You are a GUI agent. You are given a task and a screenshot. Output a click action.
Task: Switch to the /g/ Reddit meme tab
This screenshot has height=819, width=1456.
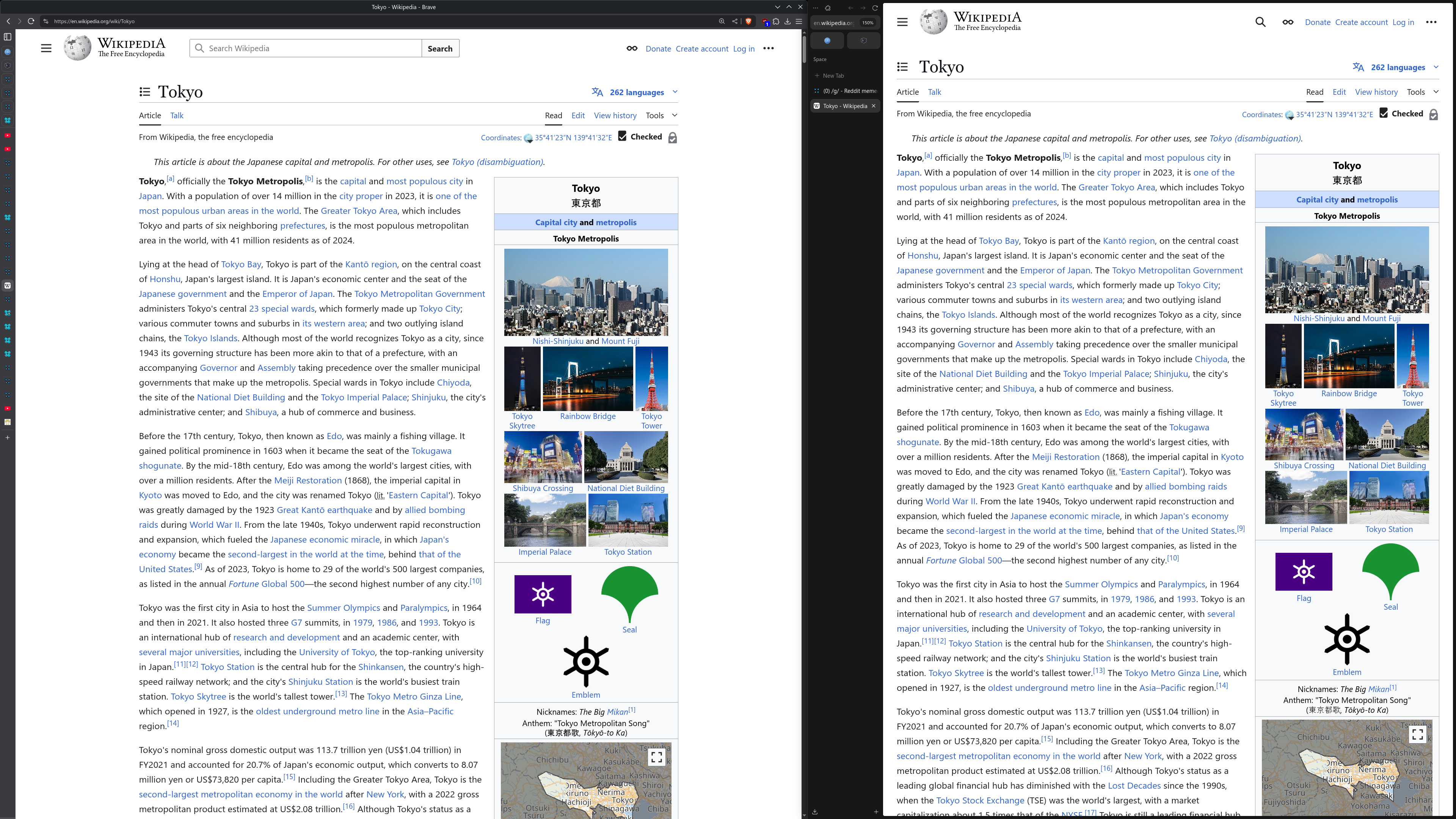845,91
